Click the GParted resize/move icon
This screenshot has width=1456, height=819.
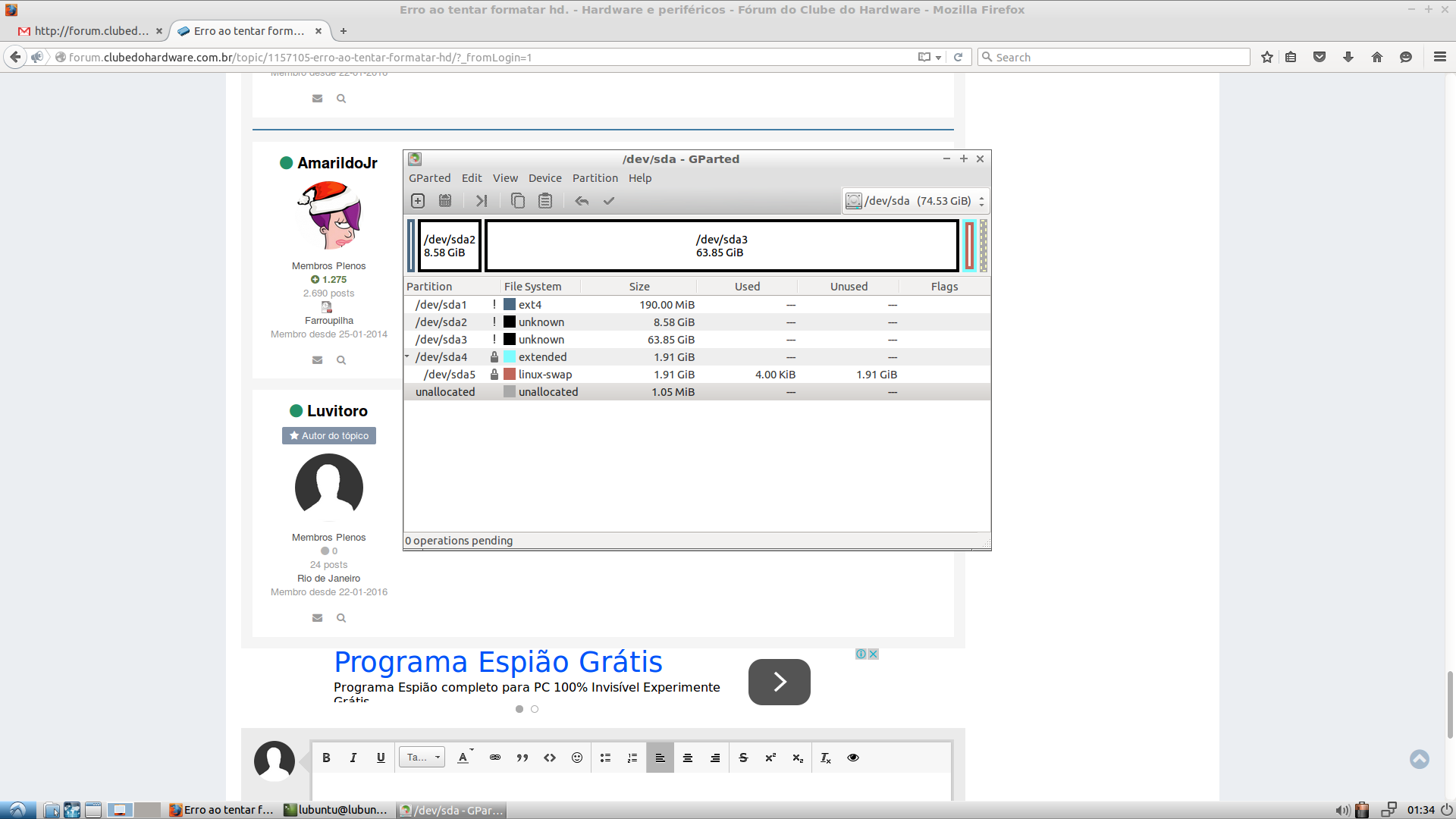(x=482, y=201)
